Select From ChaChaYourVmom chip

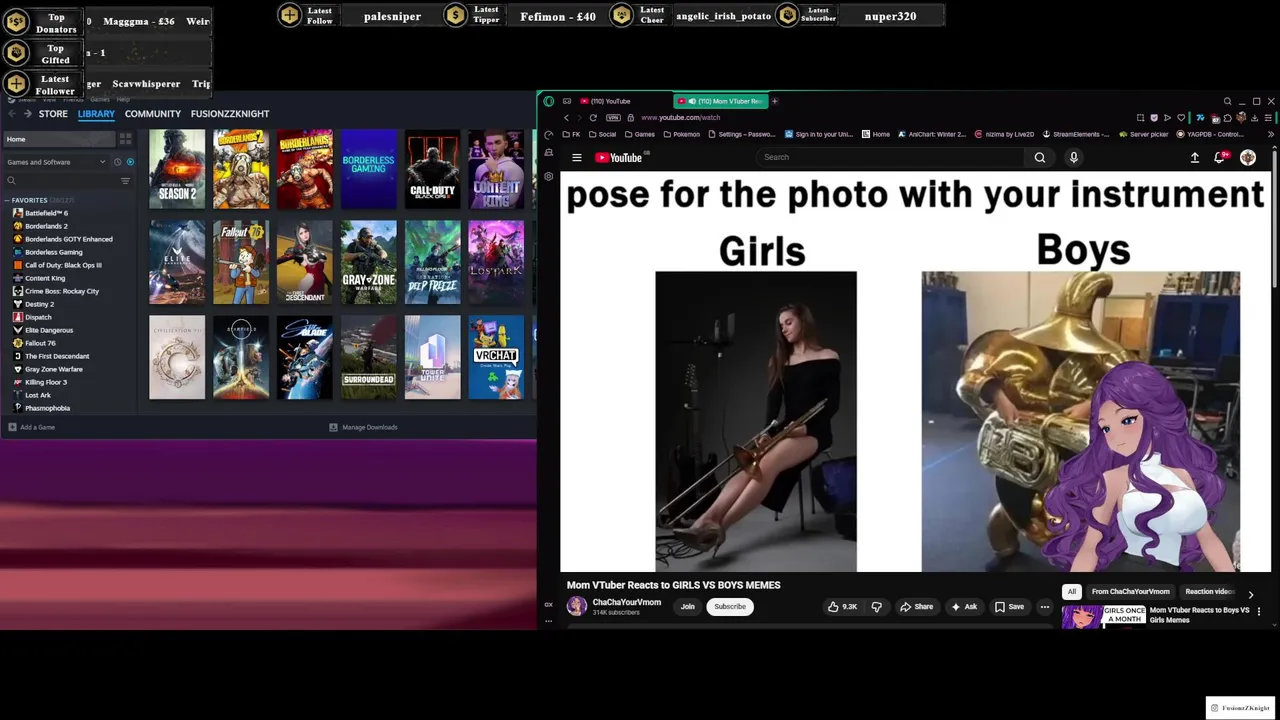point(1130,592)
